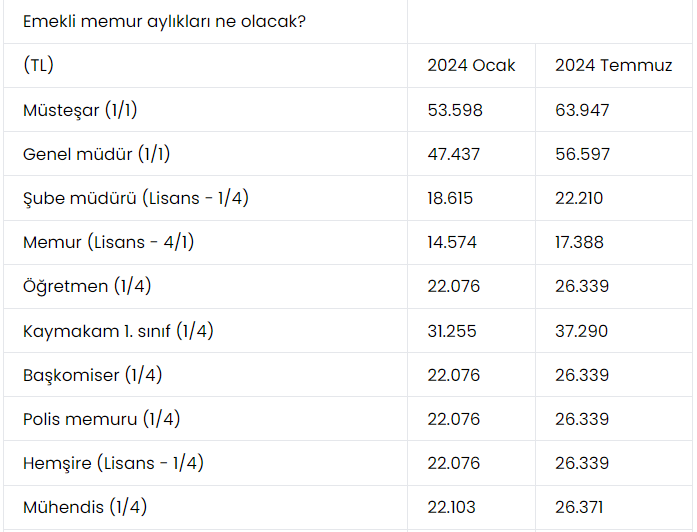Click the 'Öğretmen (1/4)' row label
697x532 pixels.
click(x=86, y=287)
